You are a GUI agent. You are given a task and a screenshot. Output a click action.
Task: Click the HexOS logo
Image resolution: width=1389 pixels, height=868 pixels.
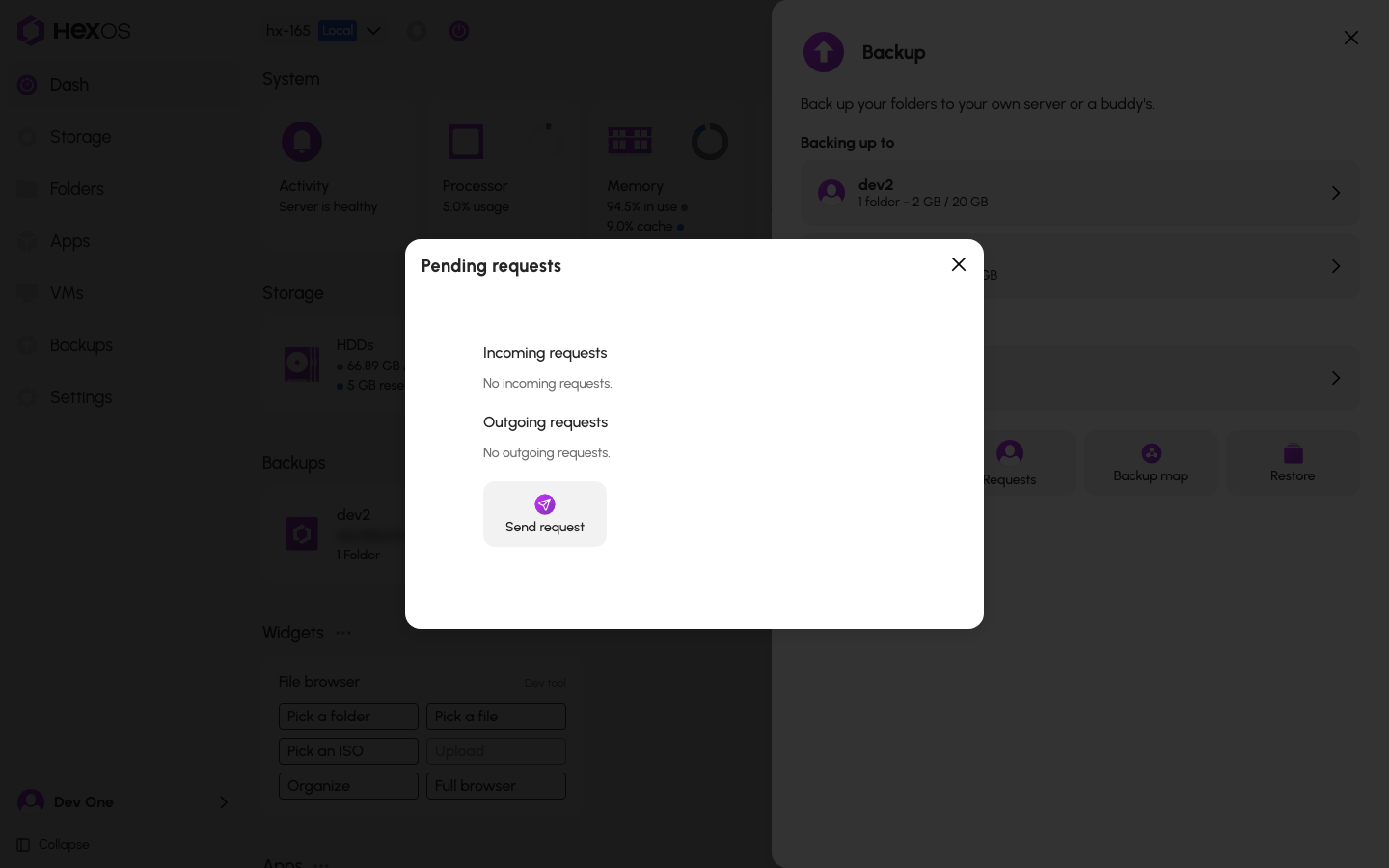click(73, 31)
